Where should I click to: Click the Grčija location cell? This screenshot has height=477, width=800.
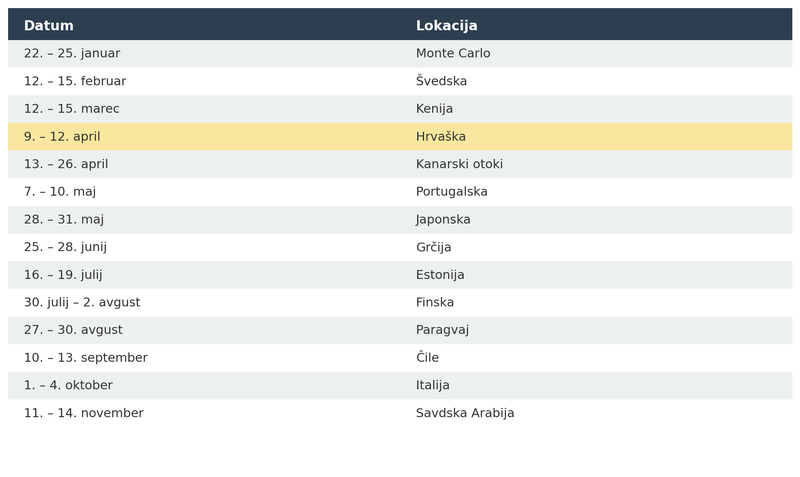click(x=596, y=247)
